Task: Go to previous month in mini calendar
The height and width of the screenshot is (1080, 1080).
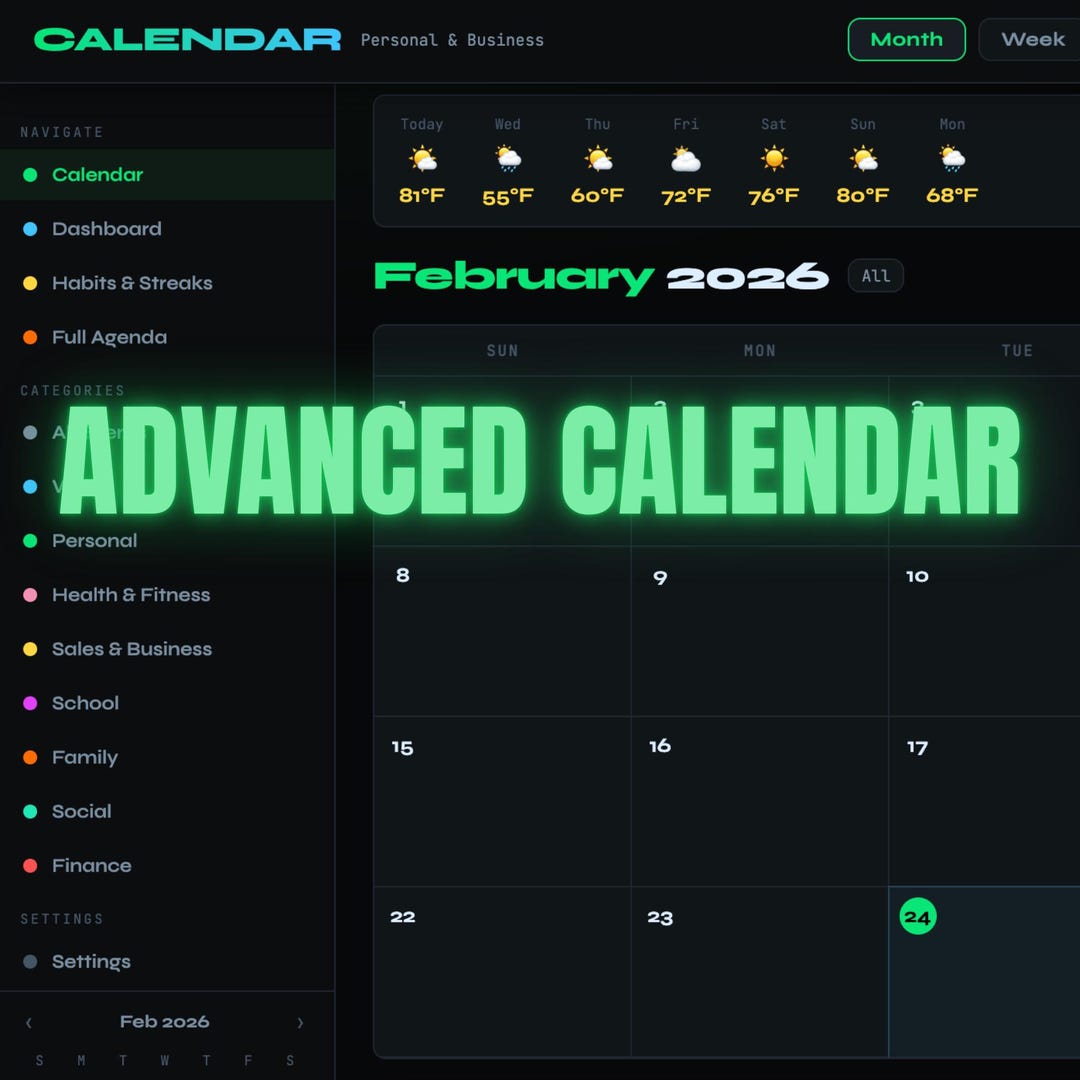Action: pos(29,1023)
